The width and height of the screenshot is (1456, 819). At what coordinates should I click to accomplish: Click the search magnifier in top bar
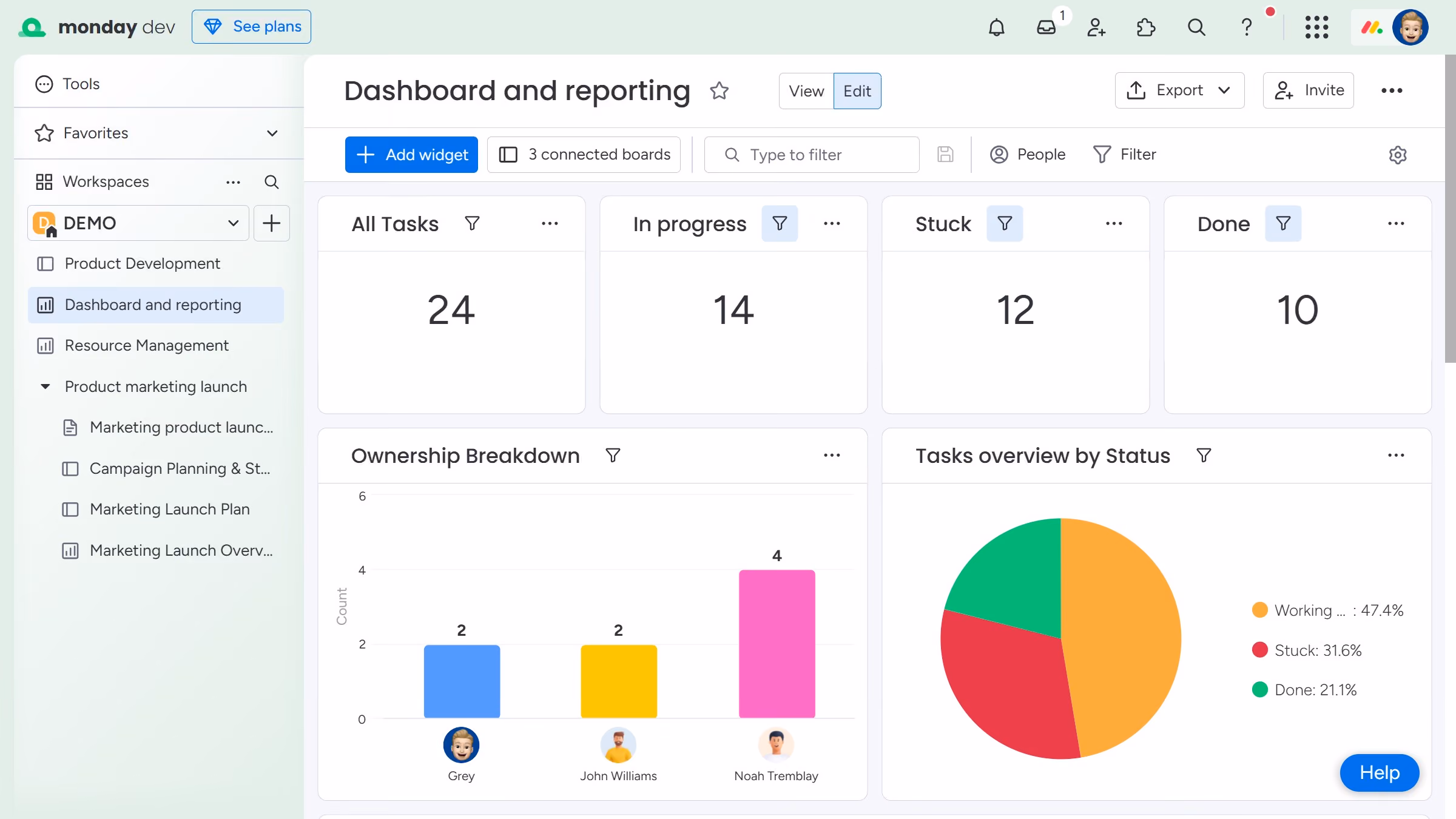click(x=1196, y=27)
